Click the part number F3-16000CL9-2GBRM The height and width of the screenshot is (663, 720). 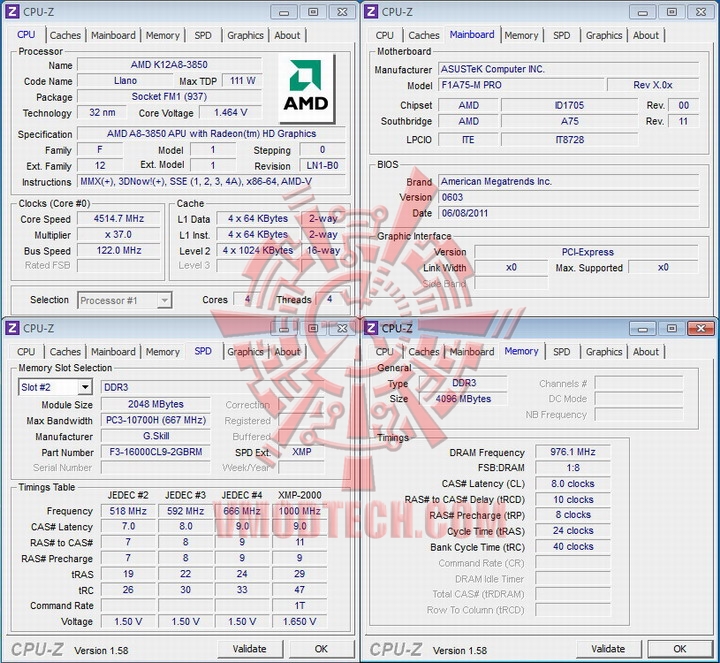(x=156, y=452)
